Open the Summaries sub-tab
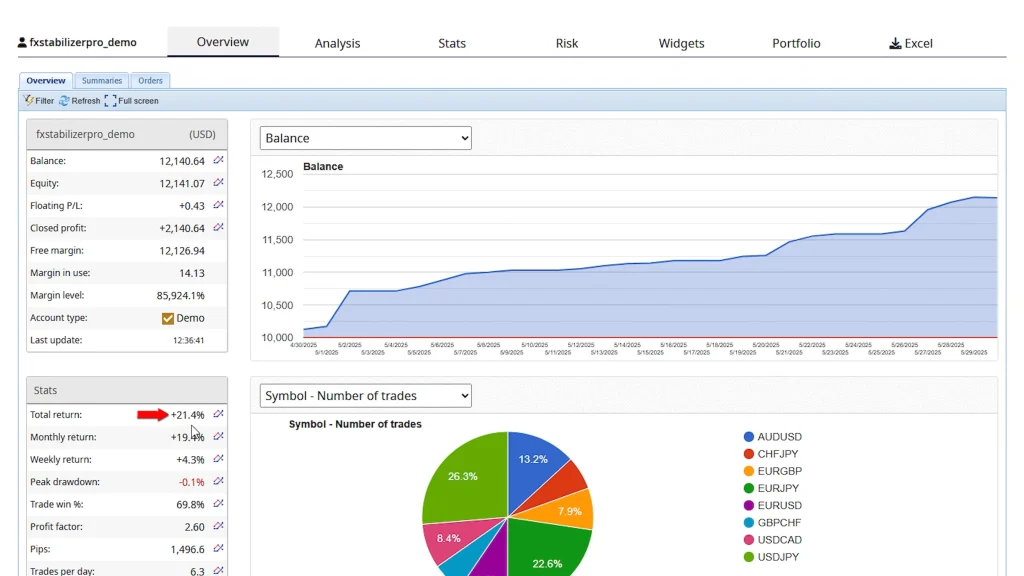1024x576 pixels. [x=102, y=81]
